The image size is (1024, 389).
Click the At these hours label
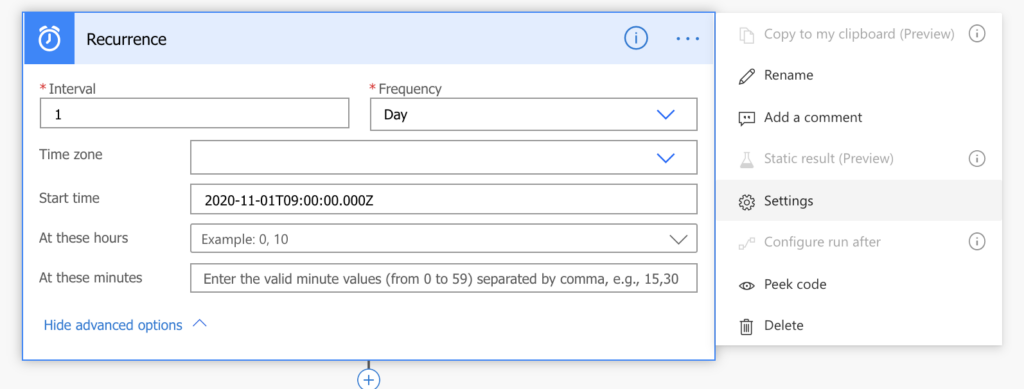tap(84, 238)
